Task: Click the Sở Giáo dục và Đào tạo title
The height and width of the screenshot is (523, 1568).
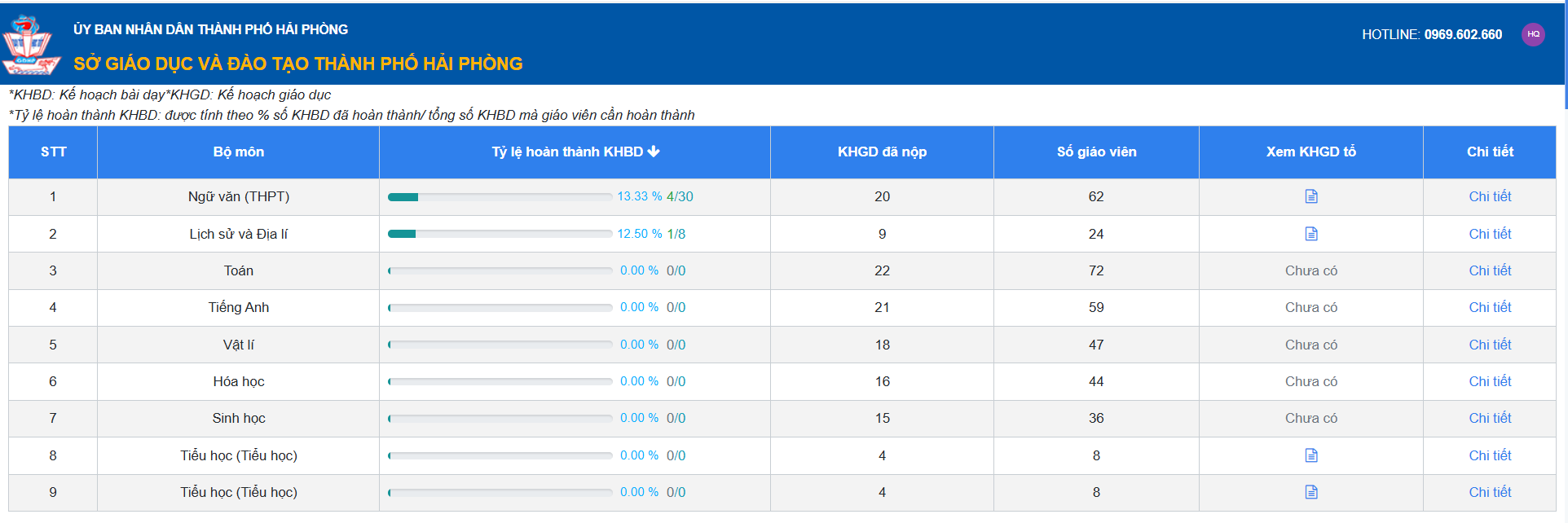Action: tap(298, 64)
